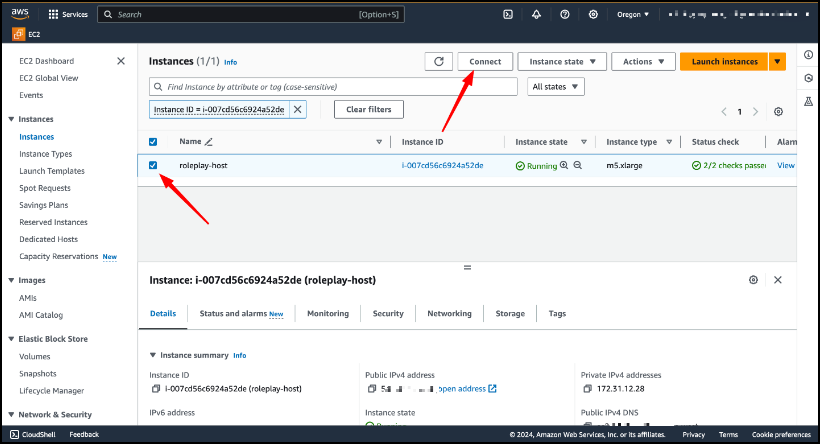Go to the previous results page

pyautogui.click(x=724, y=111)
